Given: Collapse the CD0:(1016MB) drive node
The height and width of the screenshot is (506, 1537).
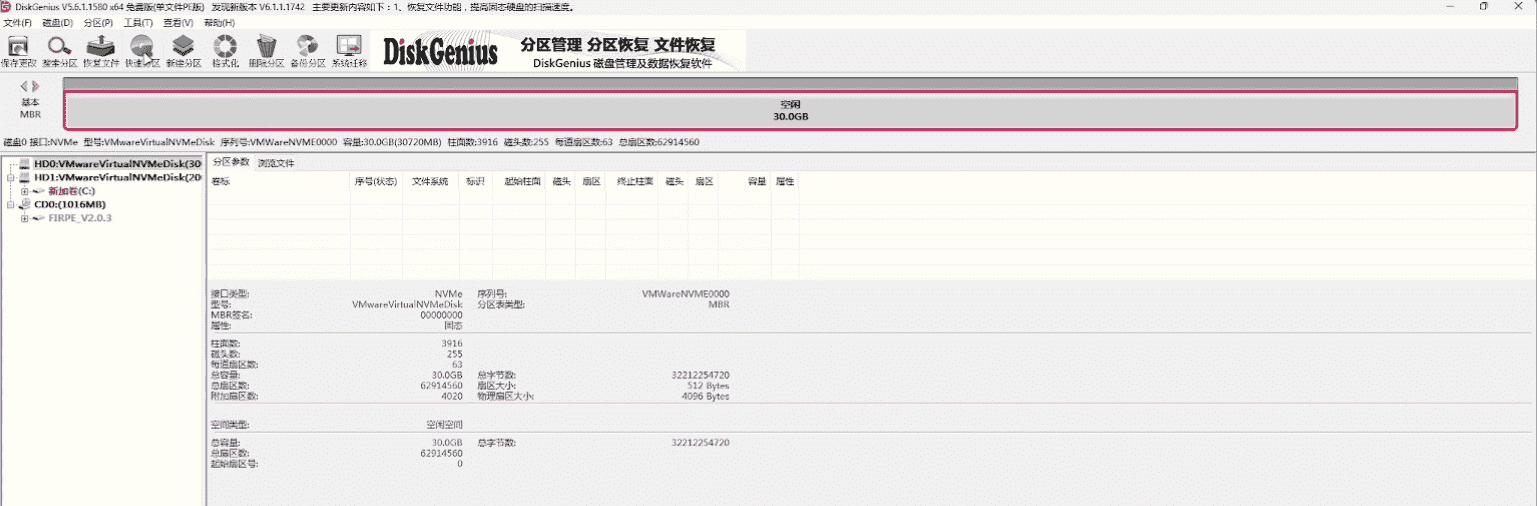Looking at the screenshot, I should coord(10,204).
